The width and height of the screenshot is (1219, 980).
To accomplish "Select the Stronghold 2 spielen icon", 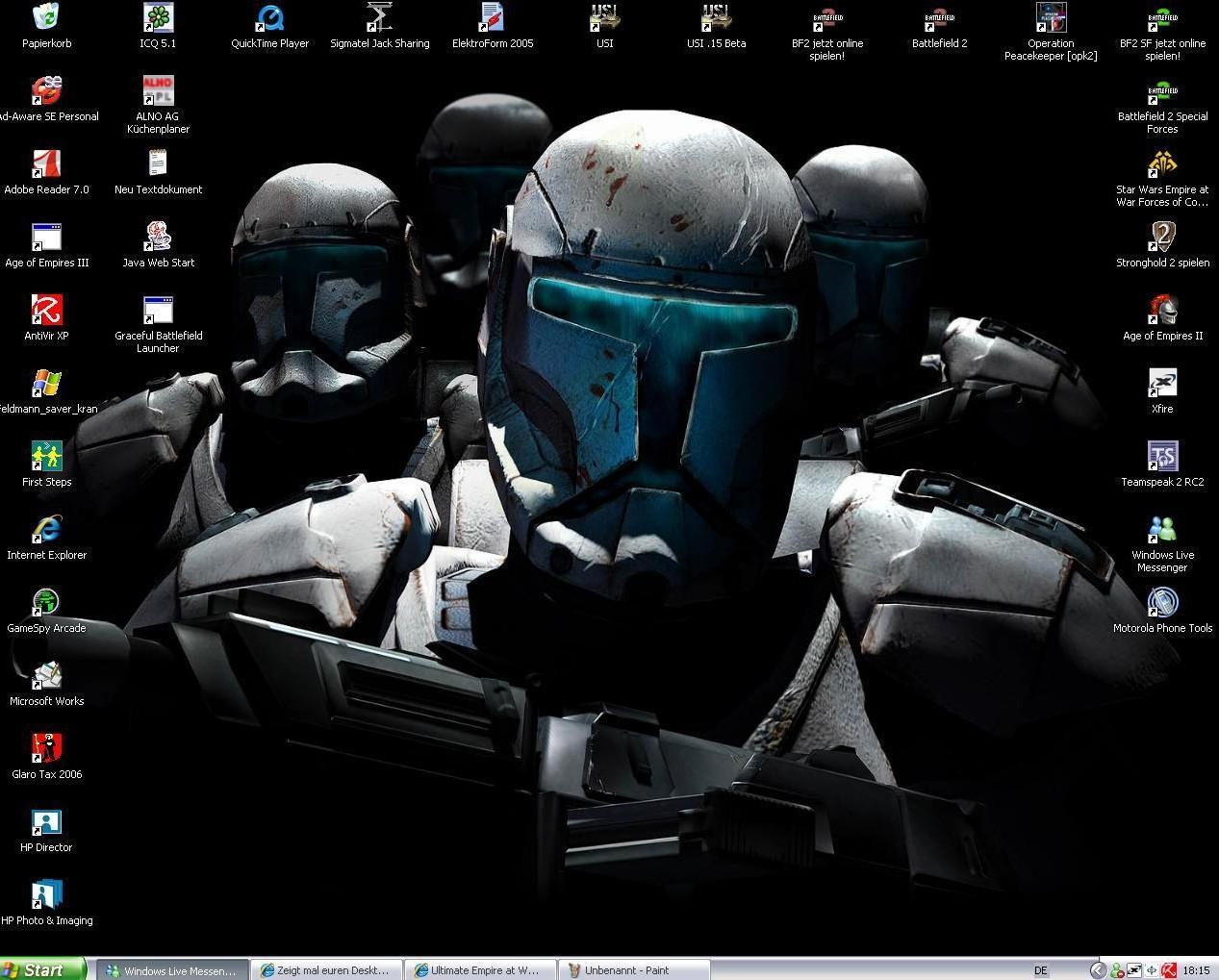I will coord(1162,237).
